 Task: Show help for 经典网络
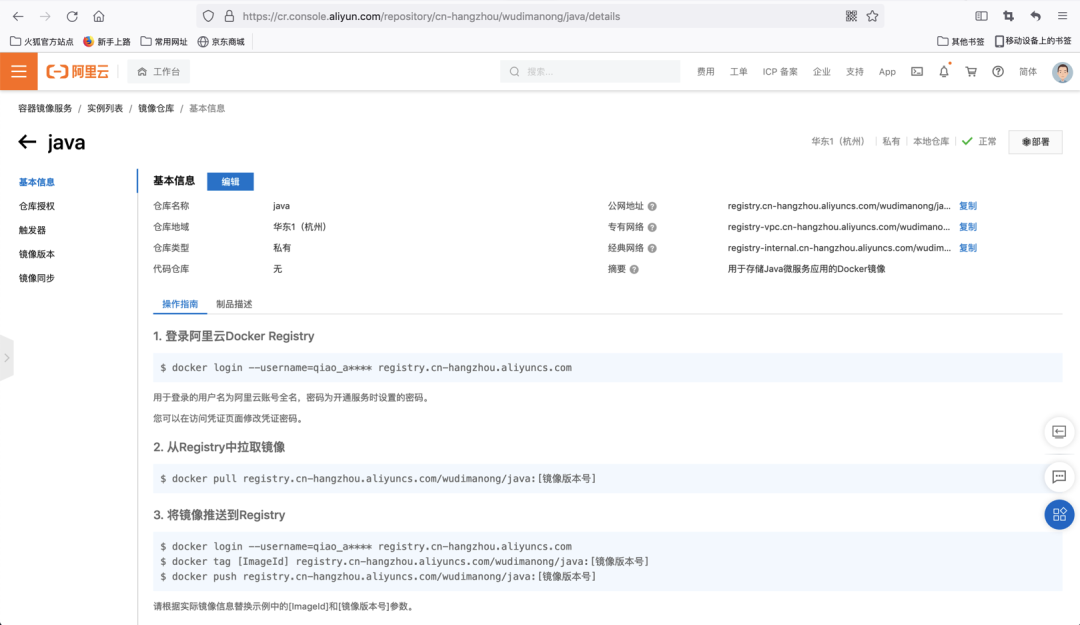pos(652,248)
